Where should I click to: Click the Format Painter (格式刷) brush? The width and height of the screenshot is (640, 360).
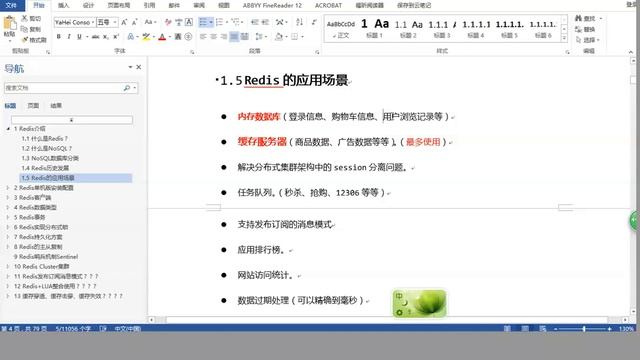[x=24, y=40]
